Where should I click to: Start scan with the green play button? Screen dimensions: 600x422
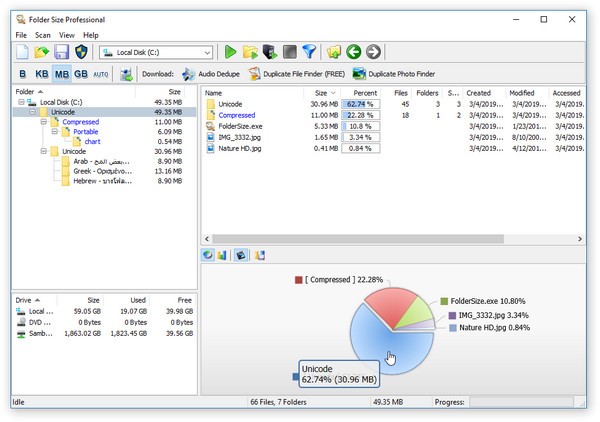point(231,52)
